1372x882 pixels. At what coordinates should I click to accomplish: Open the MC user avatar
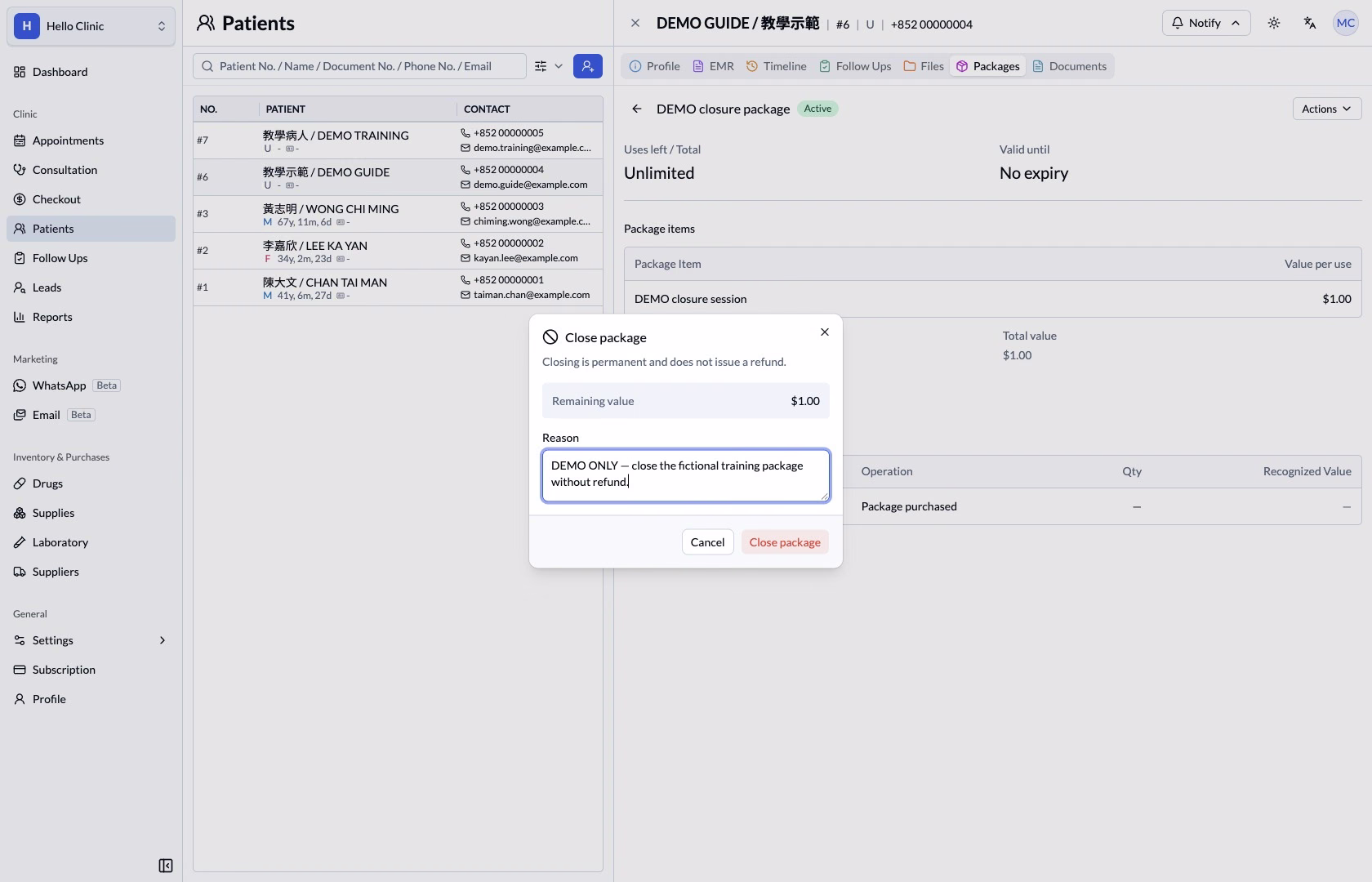point(1346,23)
